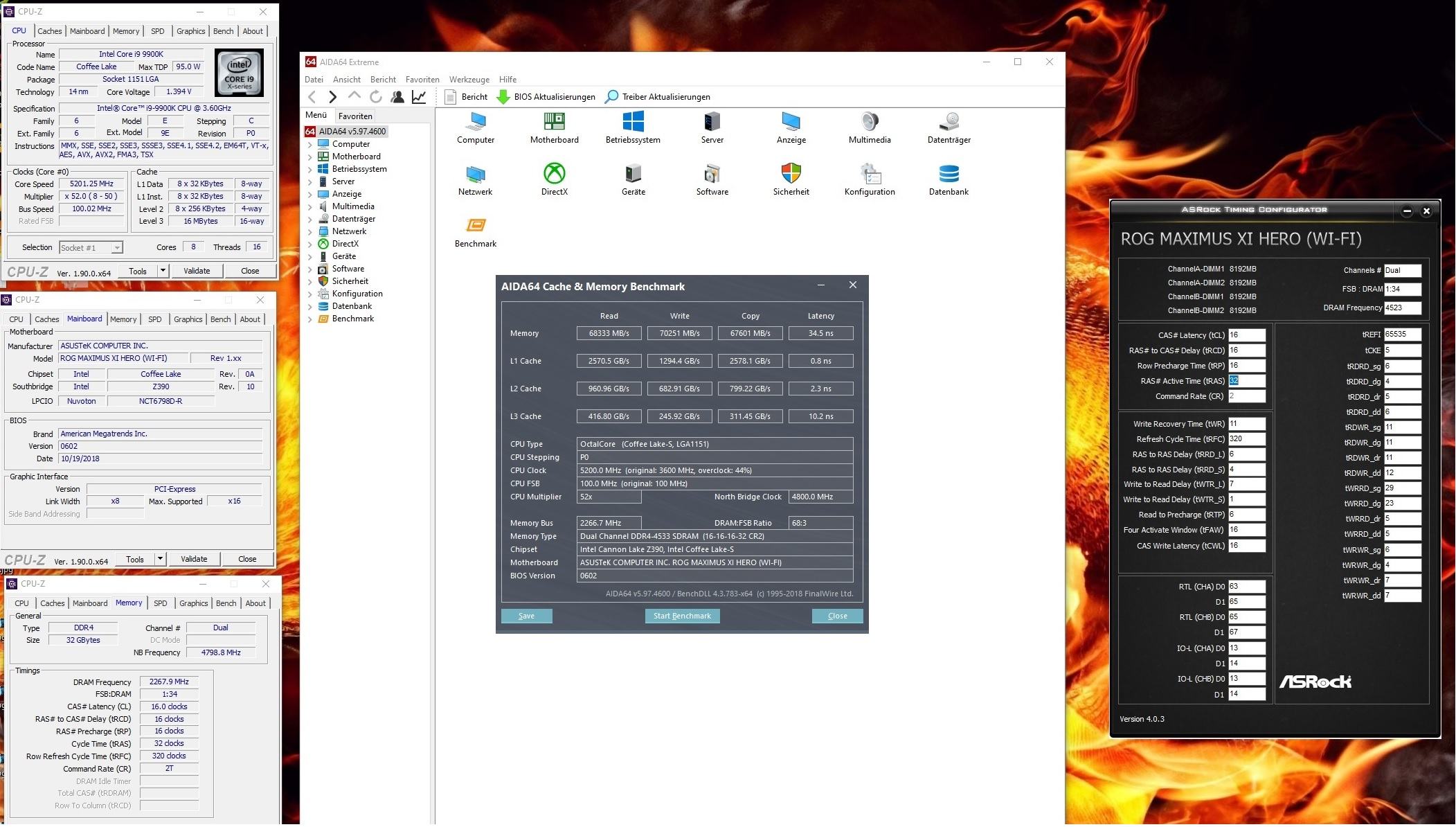Click Save in the Cache & Memory Benchmark
Screen dimensions: 1456x827
(526, 616)
